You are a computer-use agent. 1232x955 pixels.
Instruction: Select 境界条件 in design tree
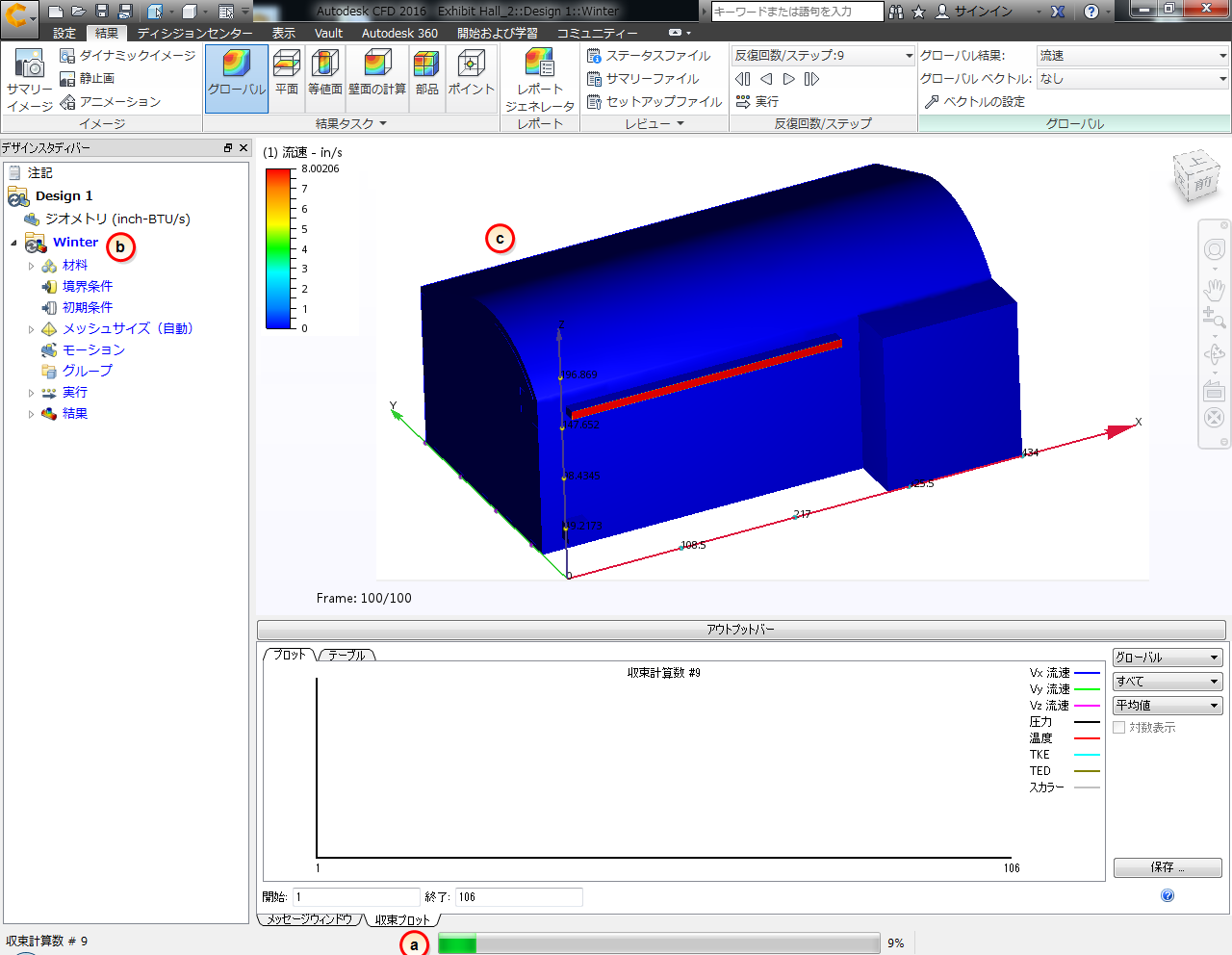pos(88,287)
